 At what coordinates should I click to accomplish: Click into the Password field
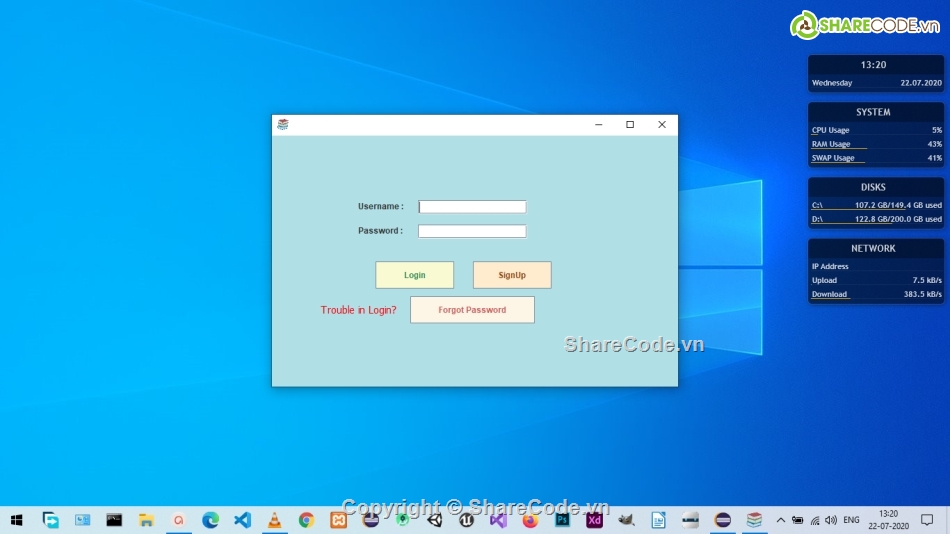coord(472,231)
